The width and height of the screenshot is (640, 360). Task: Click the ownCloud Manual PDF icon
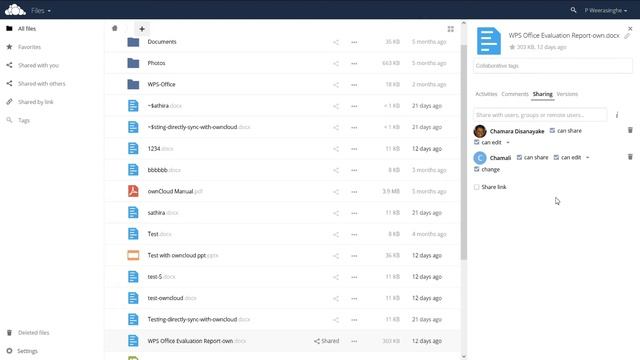[x=133, y=191]
